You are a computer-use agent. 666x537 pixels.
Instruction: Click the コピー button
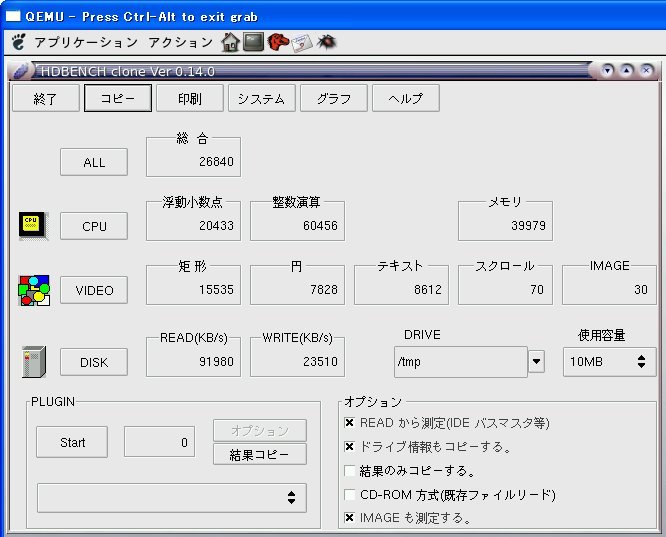(118, 98)
